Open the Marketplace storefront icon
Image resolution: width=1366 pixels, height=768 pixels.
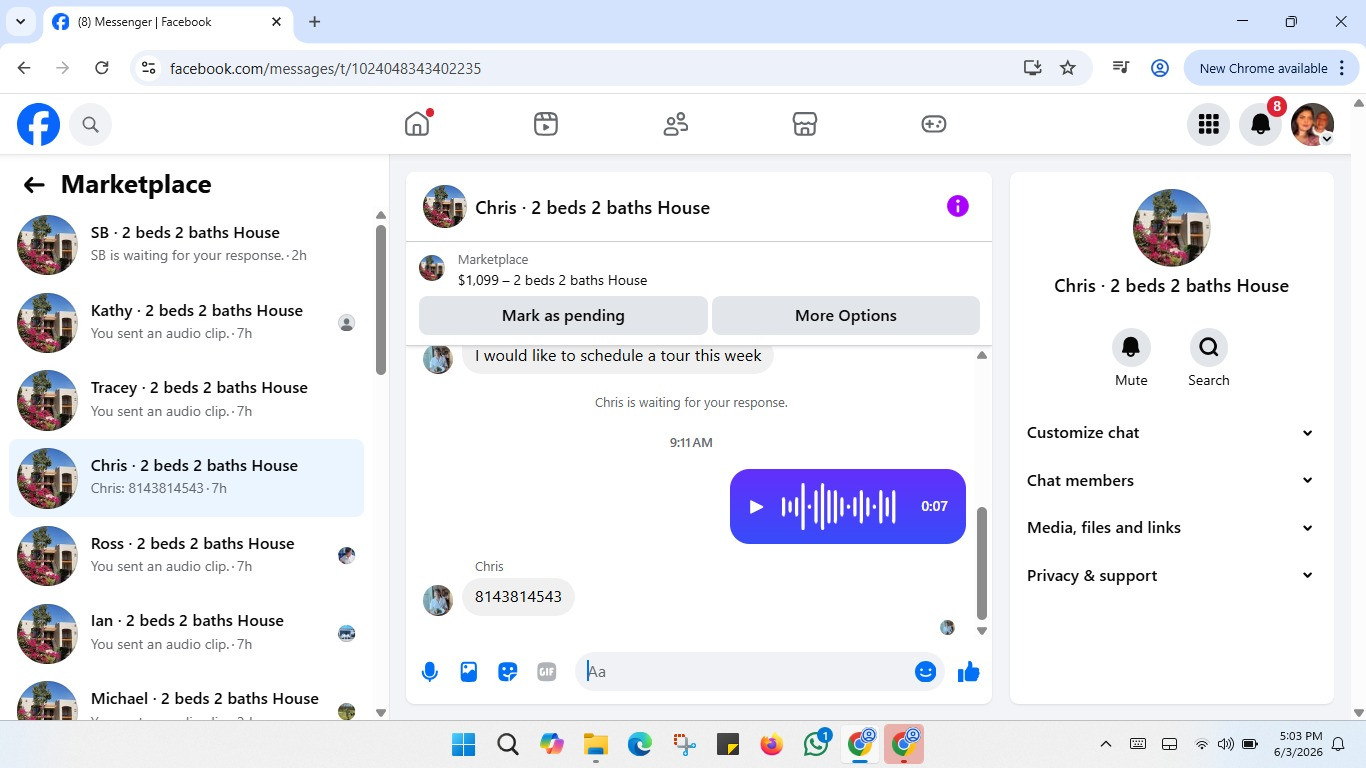point(805,124)
